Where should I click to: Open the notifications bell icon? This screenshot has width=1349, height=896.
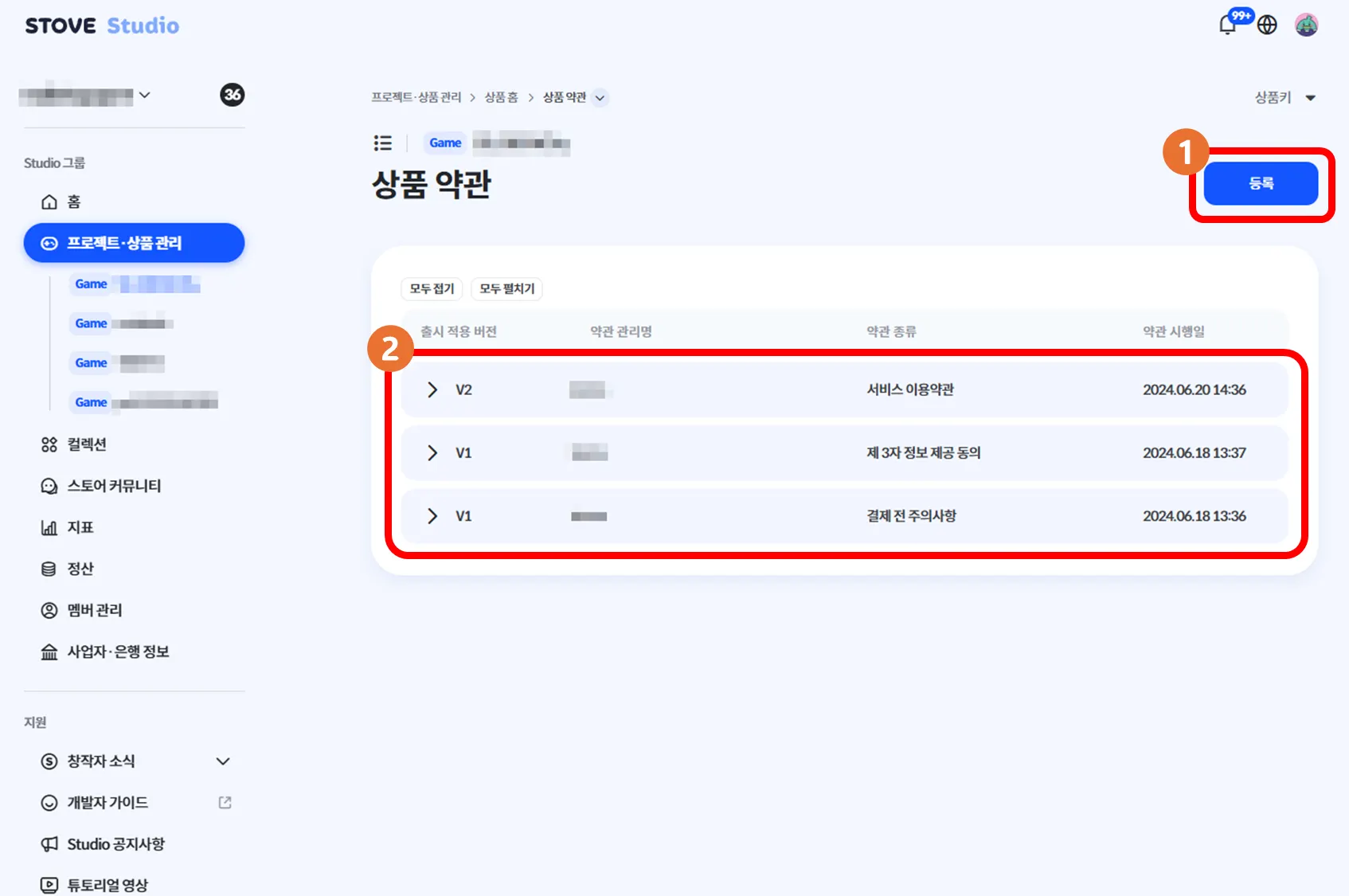coord(1227,25)
